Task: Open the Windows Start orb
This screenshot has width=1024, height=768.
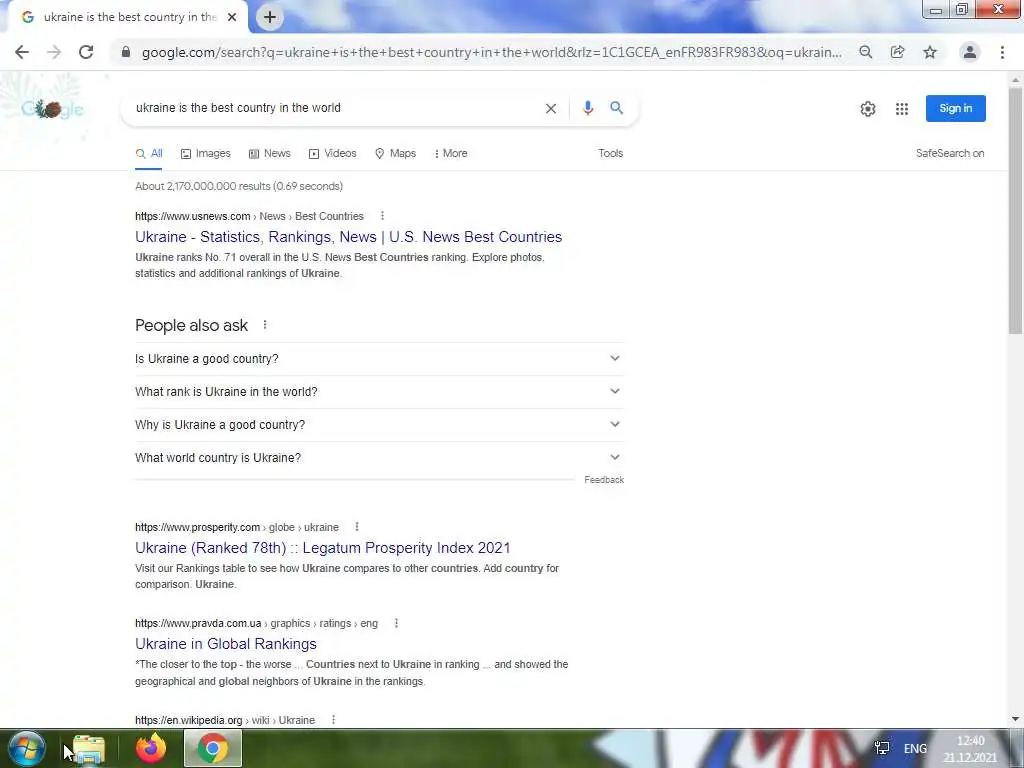Action: click(x=26, y=748)
